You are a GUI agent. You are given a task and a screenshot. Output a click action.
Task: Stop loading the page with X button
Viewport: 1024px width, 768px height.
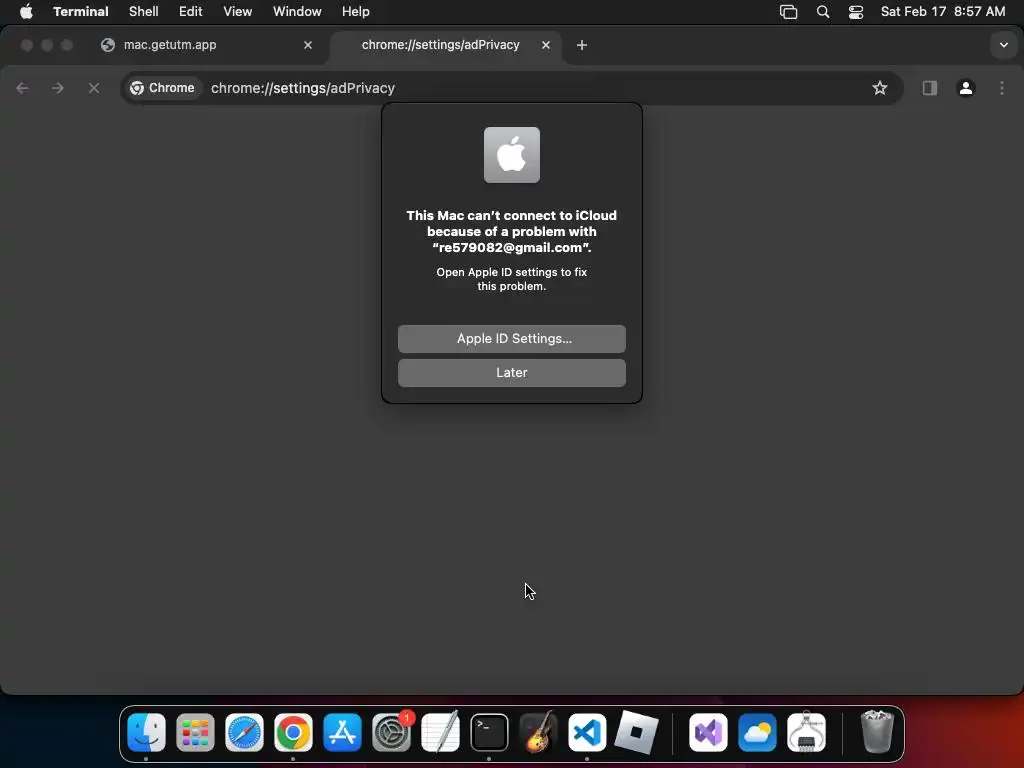point(94,88)
